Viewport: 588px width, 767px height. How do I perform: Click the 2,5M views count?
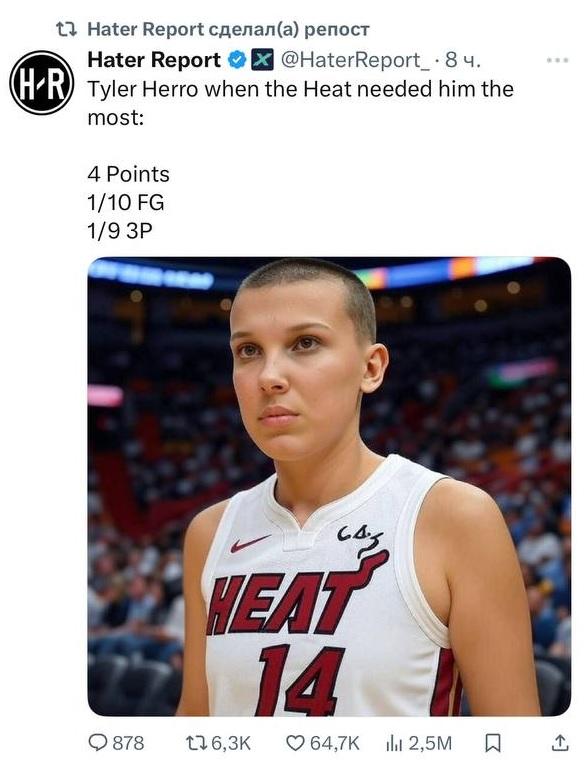(x=430, y=743)
